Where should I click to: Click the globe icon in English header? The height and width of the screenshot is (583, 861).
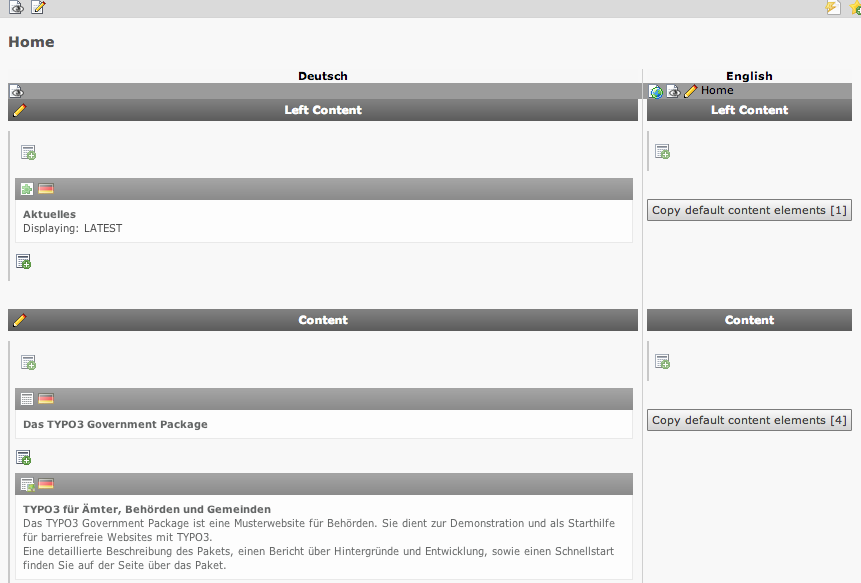656,92
